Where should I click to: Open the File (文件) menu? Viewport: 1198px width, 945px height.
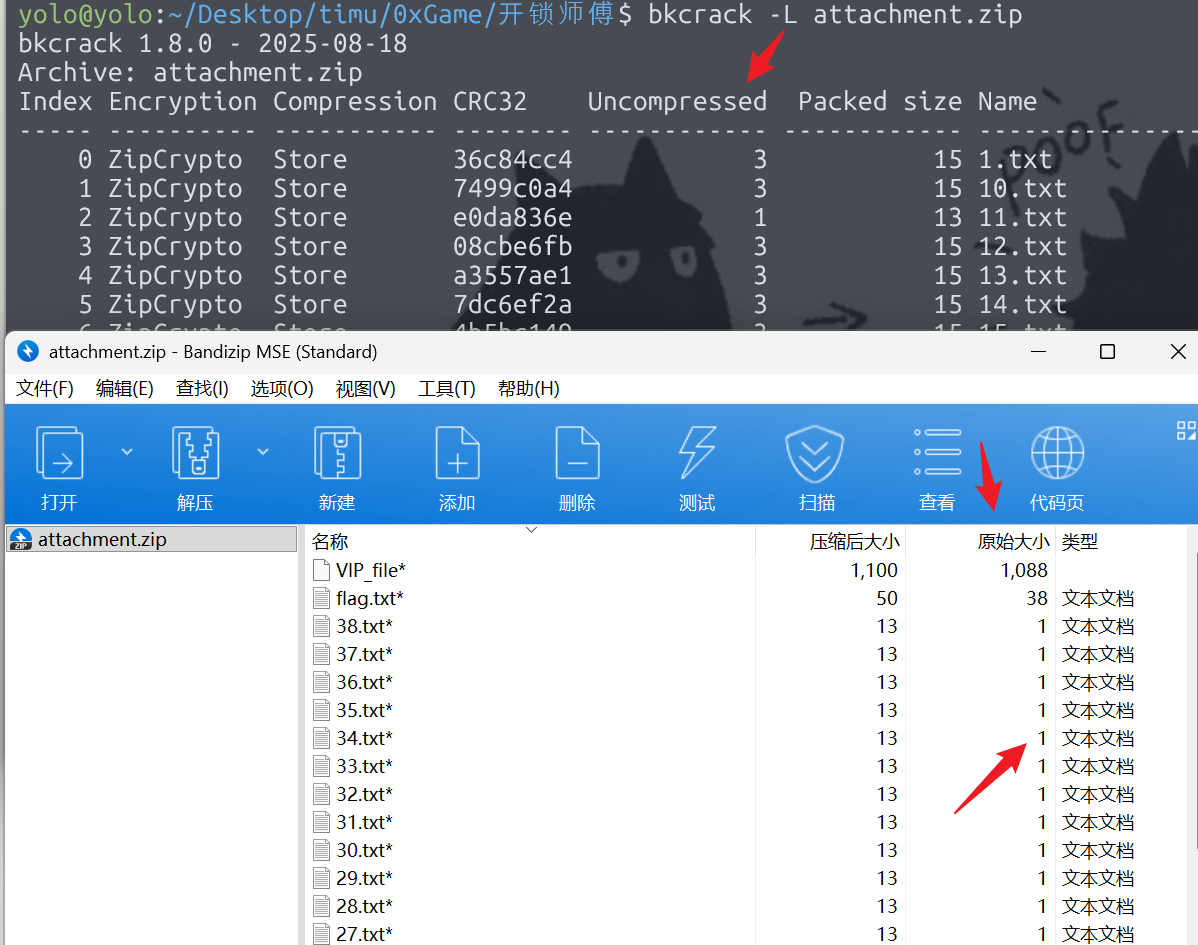tap(45, 389)
